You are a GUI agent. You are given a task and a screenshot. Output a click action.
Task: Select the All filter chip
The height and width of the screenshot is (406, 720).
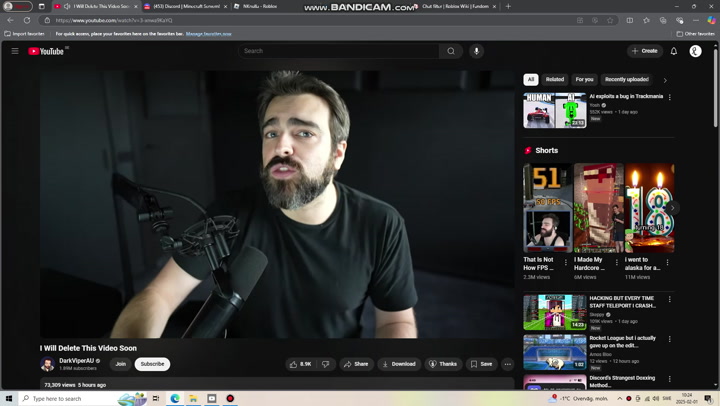(x=531, y=79)
